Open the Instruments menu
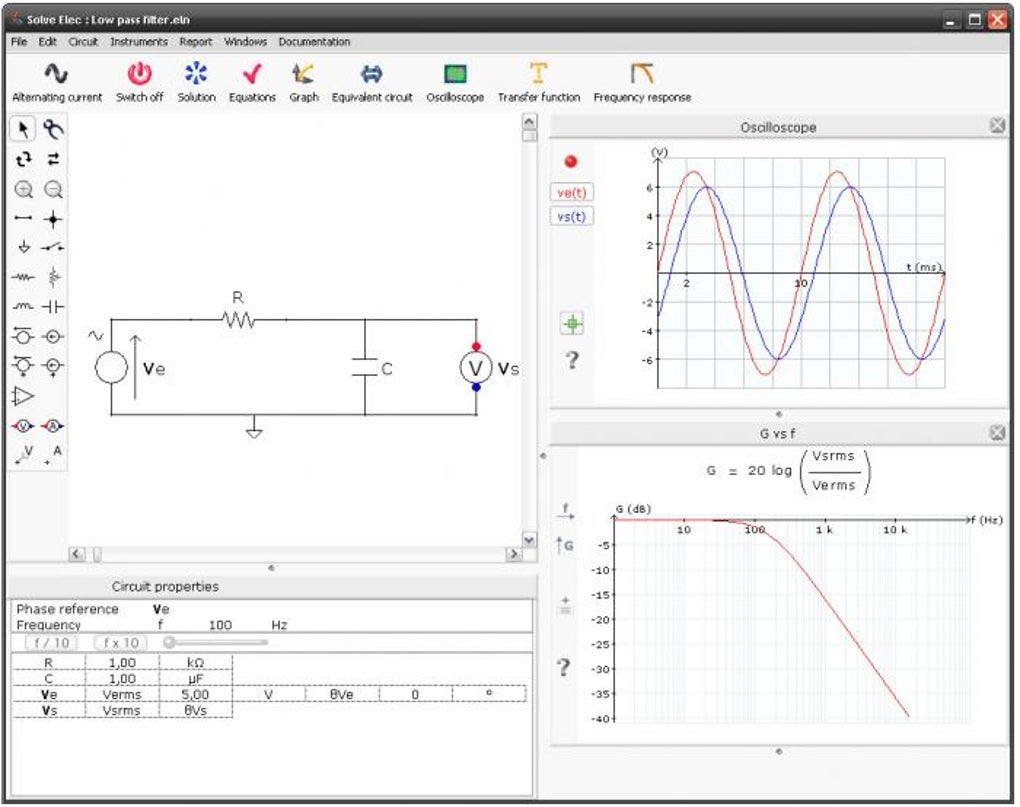The image size is (1020, 807). [x=139, y=42]
